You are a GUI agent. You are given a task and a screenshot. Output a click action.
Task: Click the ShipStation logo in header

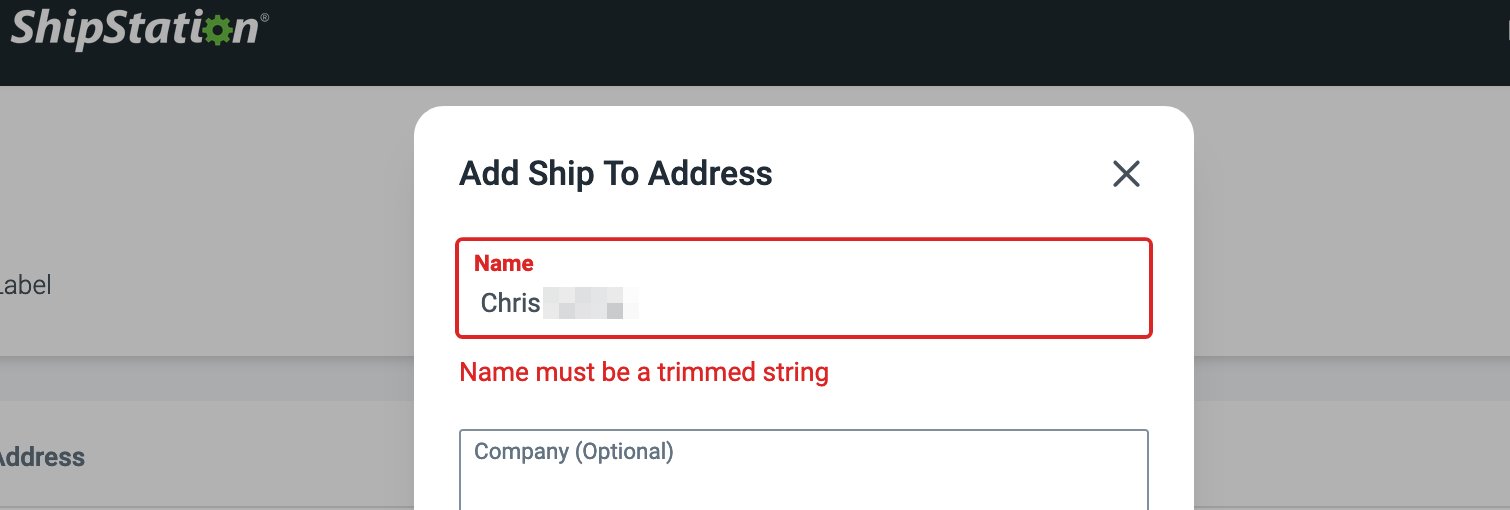tap(134, 27)
